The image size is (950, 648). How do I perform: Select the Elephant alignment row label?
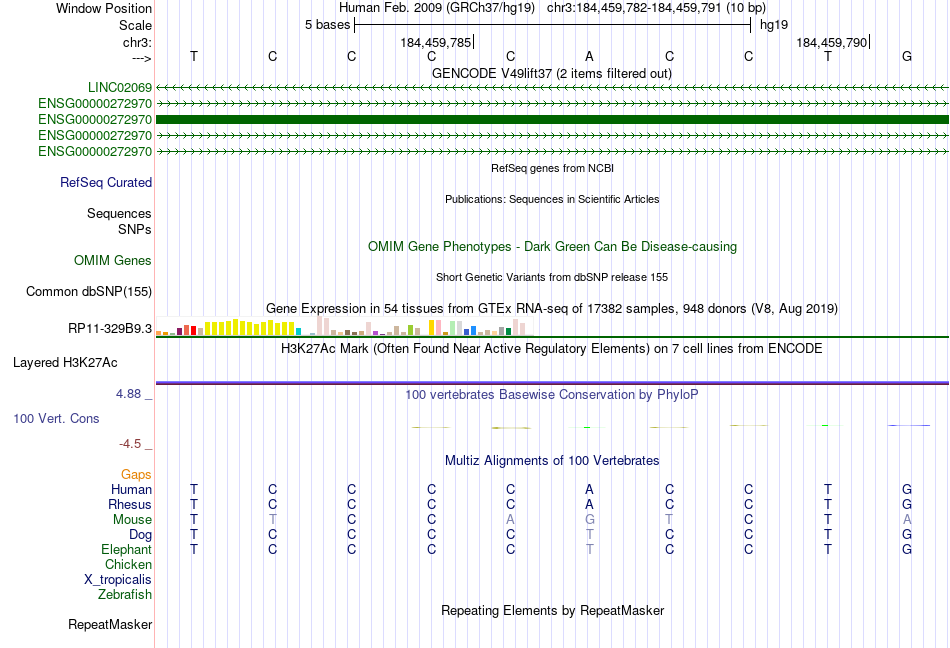point(127,549)
